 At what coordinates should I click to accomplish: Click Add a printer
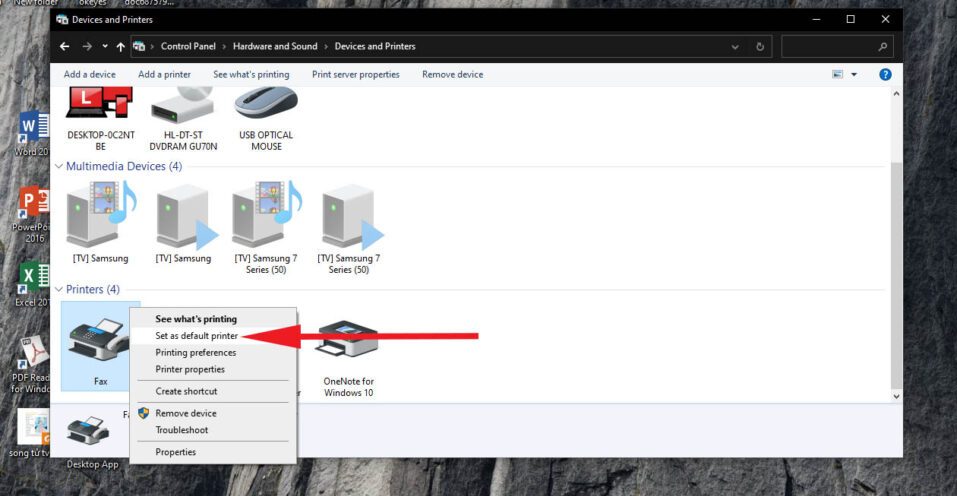coord(164,74)
